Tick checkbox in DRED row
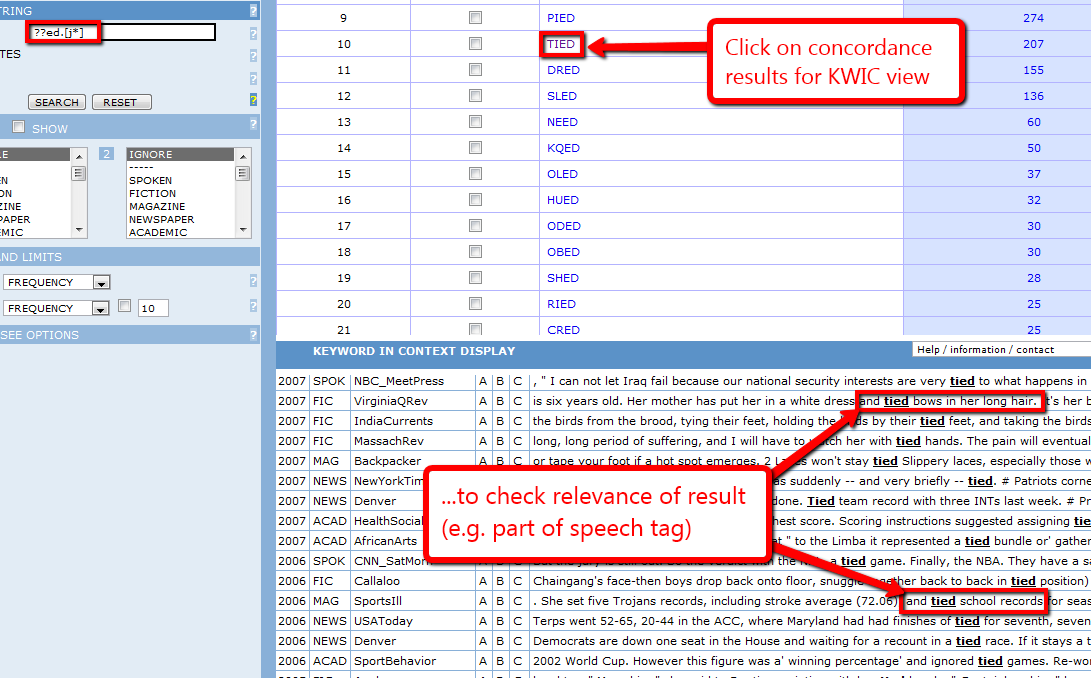The image size is (1091, 678). pyautogui.click(x=475, y=70)
